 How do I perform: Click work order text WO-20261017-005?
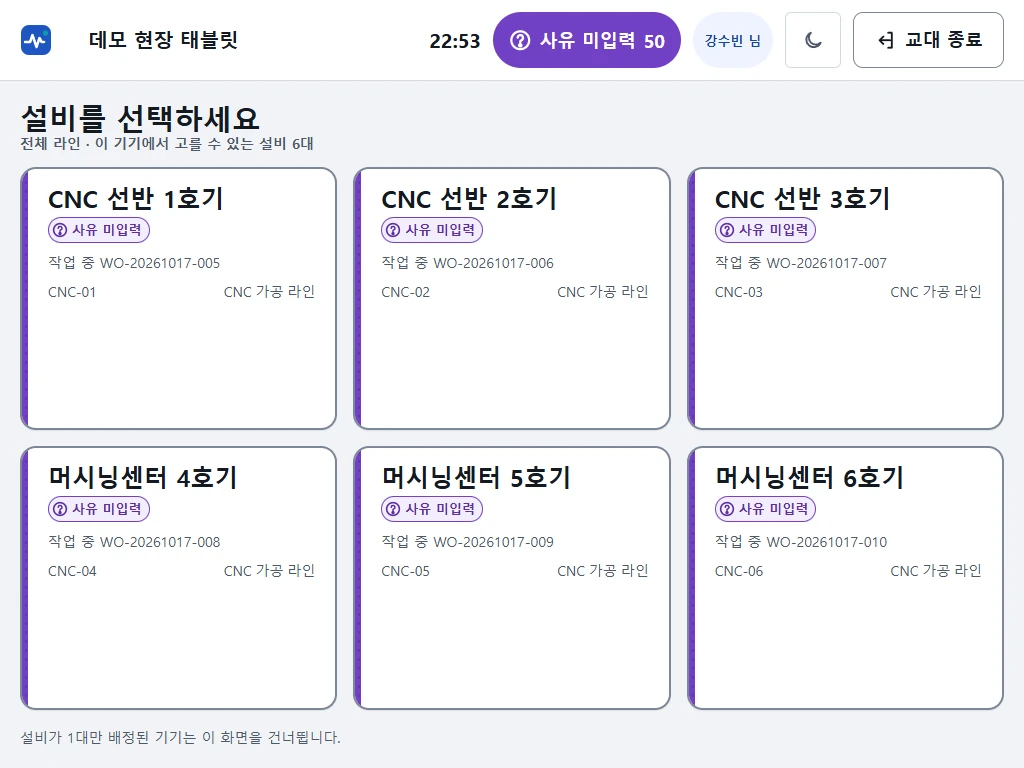coord(160,263)
